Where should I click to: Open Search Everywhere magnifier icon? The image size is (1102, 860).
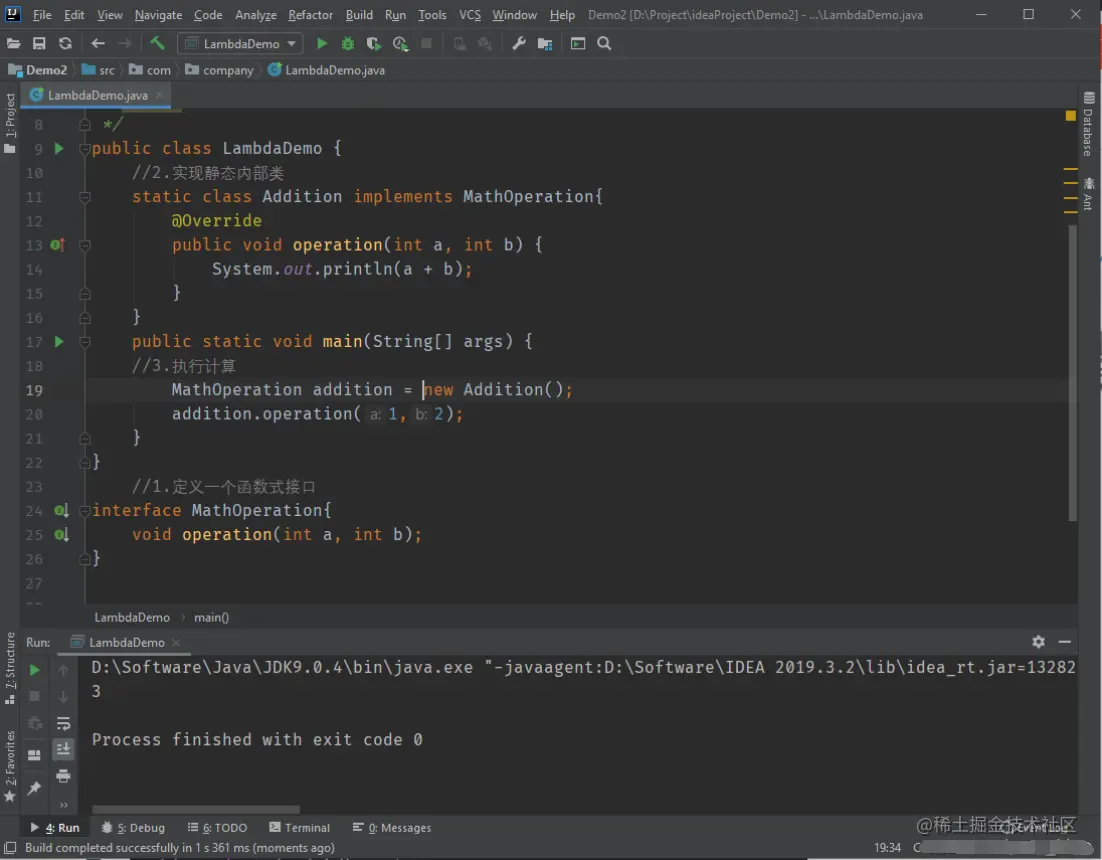[604, 44]
